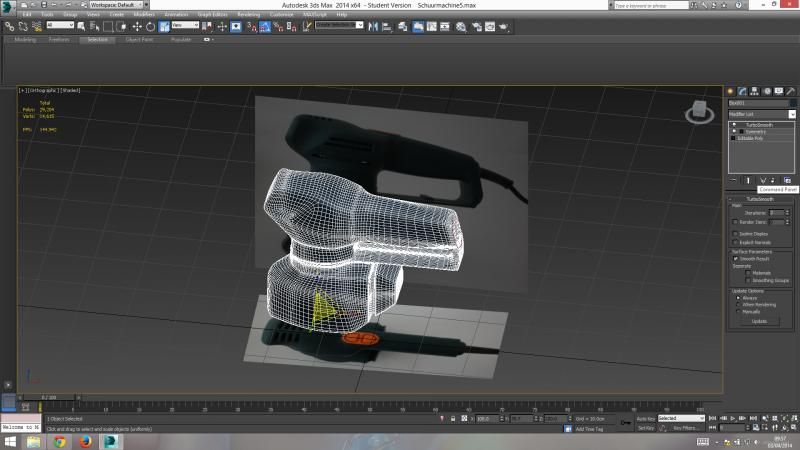
Task: Select the Move transform tool
Action: [137, 26]
